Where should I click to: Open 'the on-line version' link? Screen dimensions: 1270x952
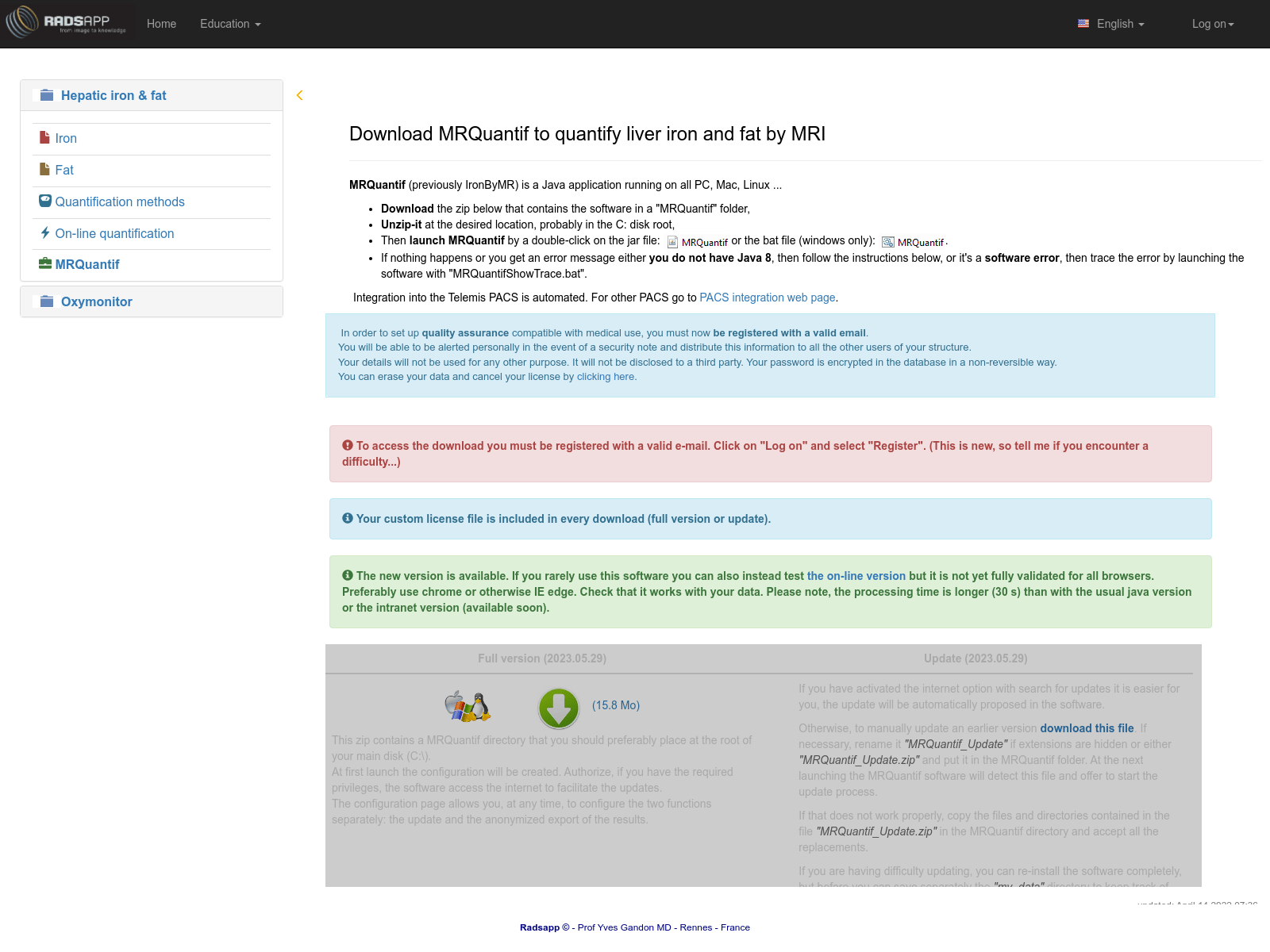tap(856, 576)
